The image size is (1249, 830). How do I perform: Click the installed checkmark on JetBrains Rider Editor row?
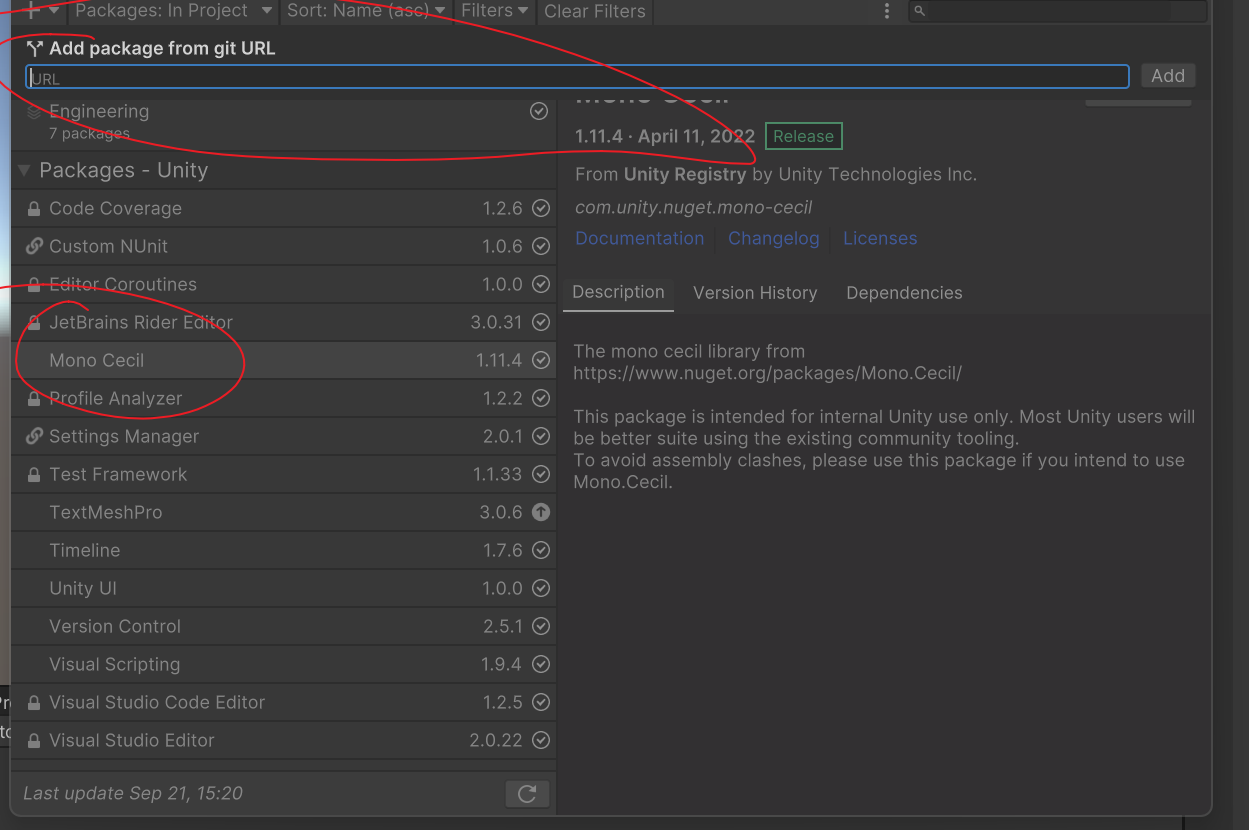(x=541, y=322)
